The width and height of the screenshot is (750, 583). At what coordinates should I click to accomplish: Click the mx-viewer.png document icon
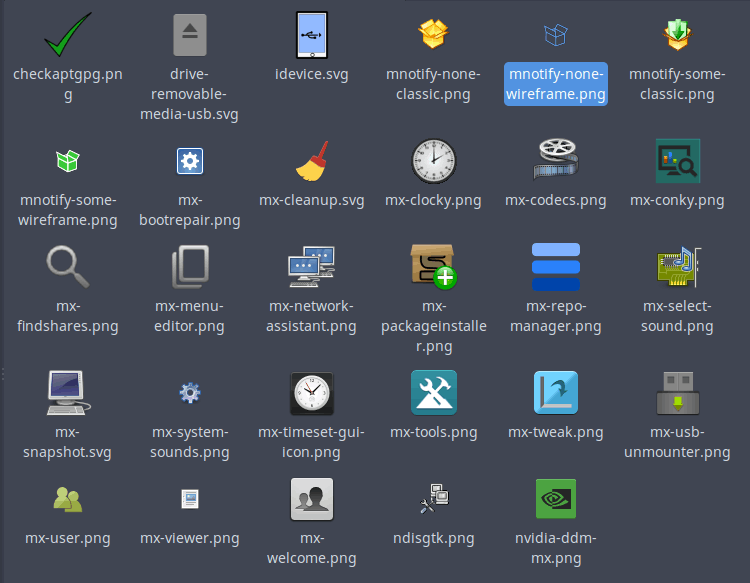point(190,499)
